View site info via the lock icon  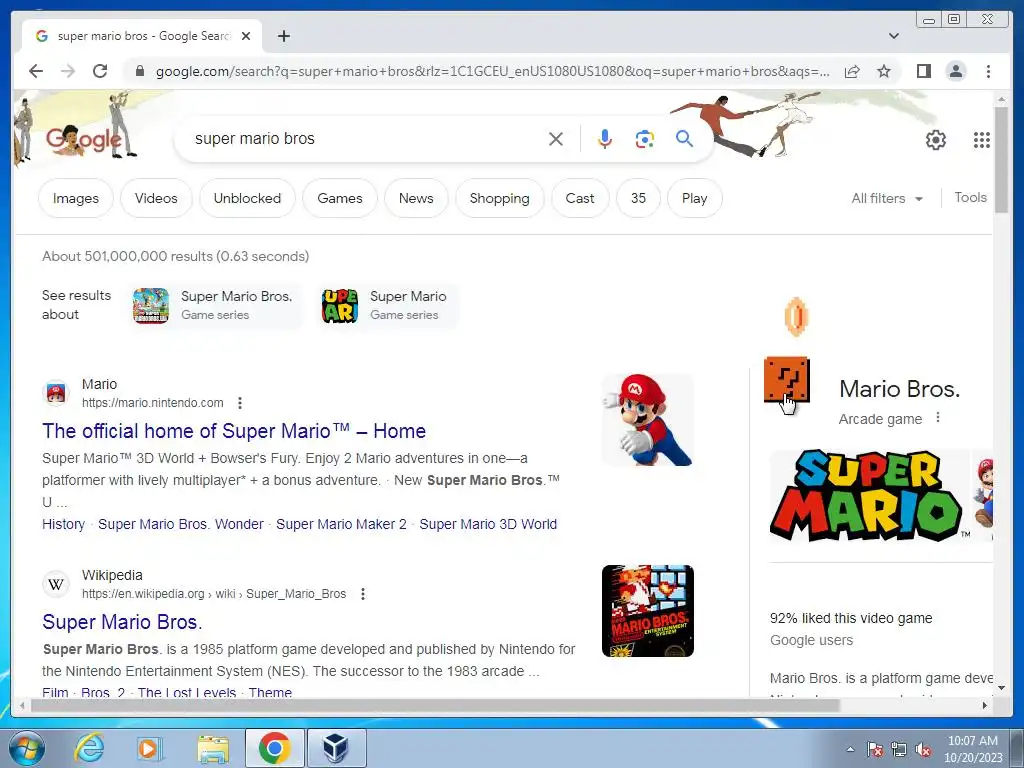139,71
